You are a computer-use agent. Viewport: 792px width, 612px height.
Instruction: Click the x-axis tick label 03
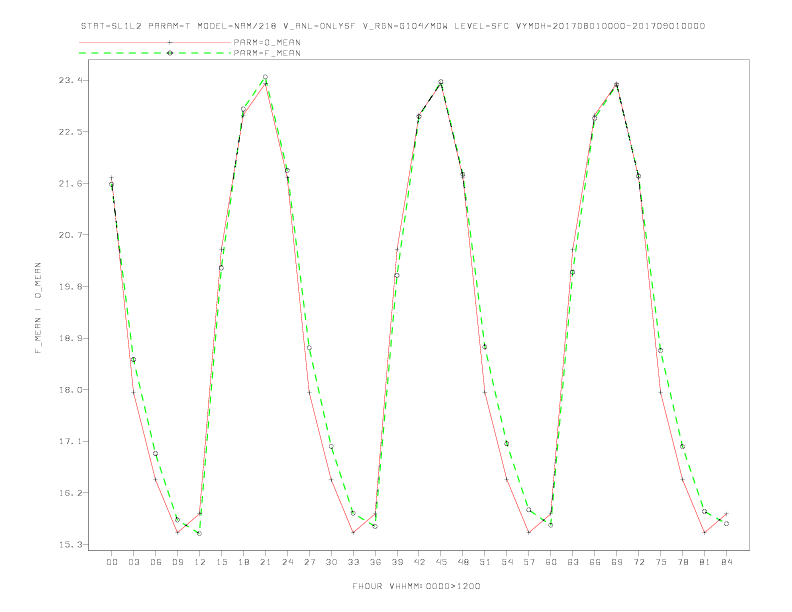pyautogui.click(x=133, y=562)
